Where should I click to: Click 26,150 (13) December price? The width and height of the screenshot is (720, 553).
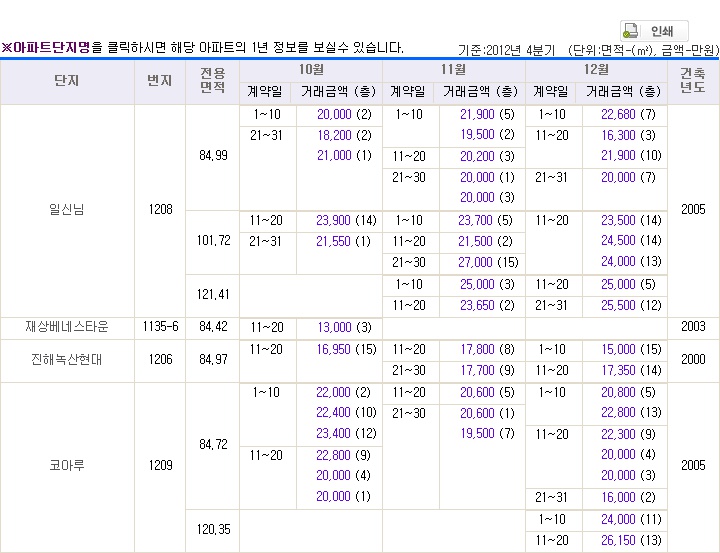[631, 541]
